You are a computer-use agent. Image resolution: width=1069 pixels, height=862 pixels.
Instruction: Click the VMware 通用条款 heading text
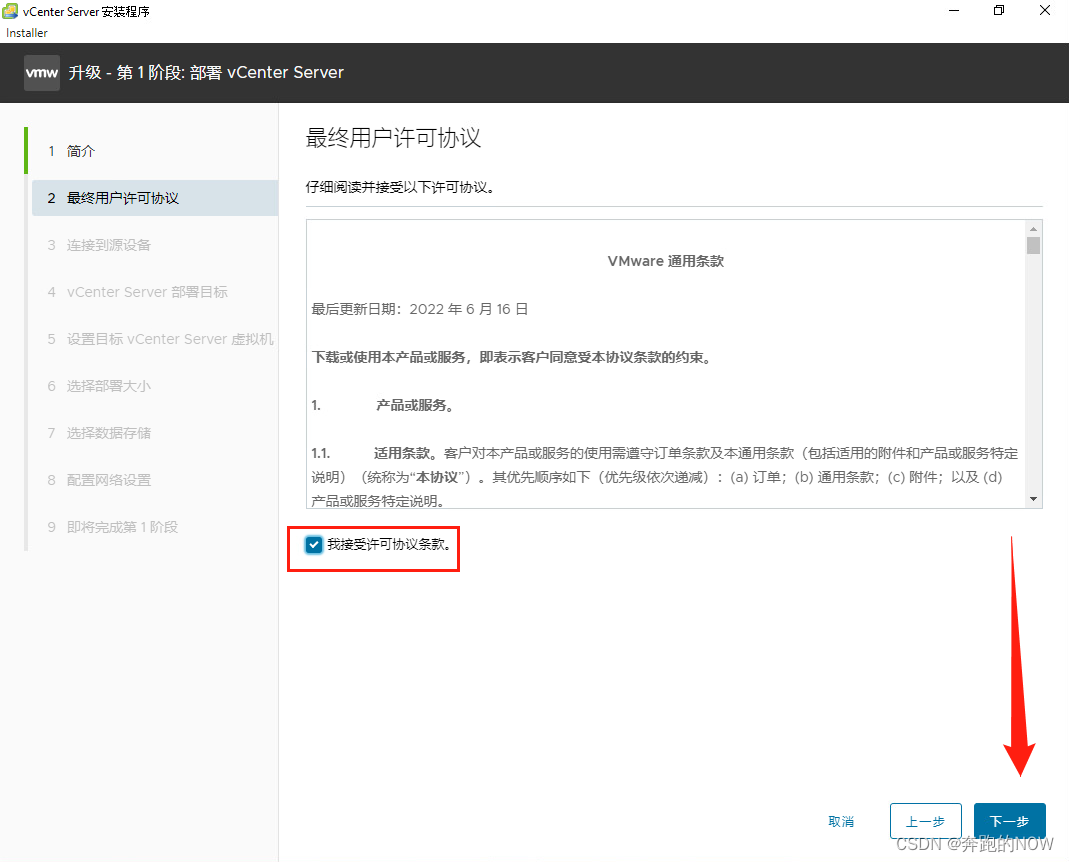point(665,261)
